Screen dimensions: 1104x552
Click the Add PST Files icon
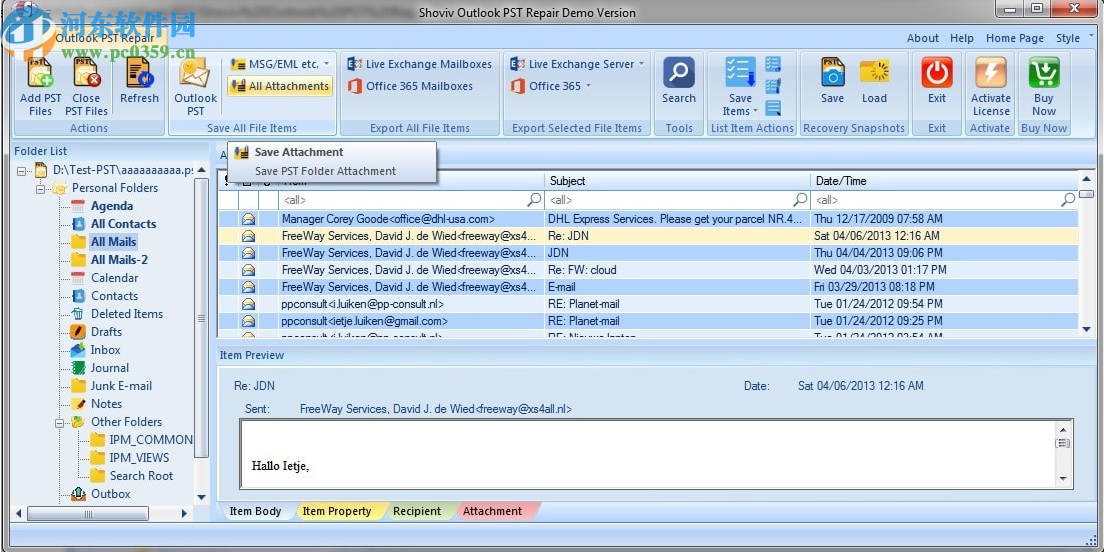tap(40, 76)
